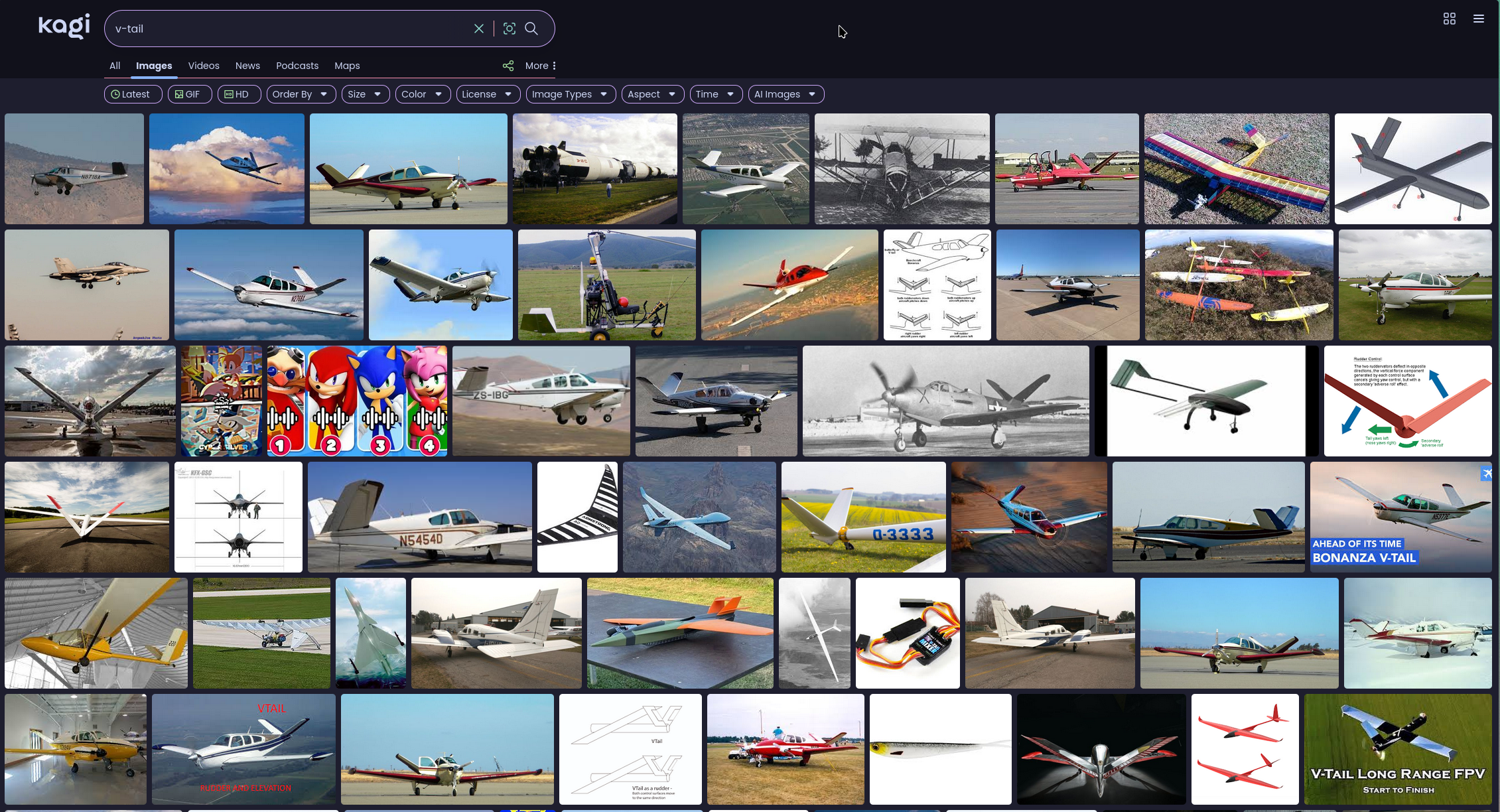
Task: Switch to the Podcasts tab
Action: (x=297, y=66)
